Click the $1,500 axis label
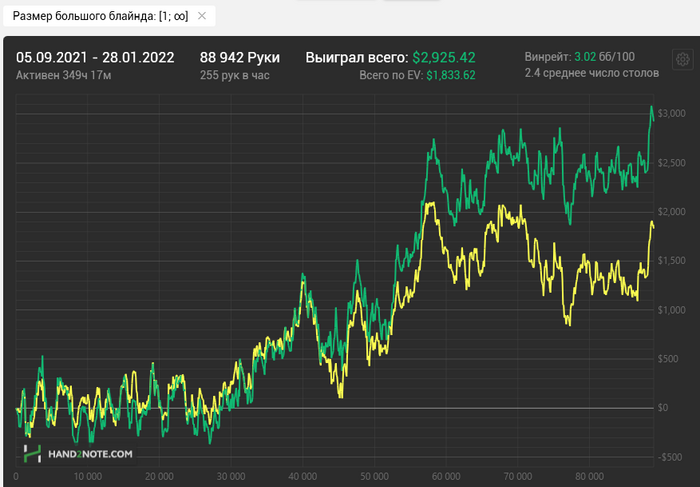 point(671,261)
